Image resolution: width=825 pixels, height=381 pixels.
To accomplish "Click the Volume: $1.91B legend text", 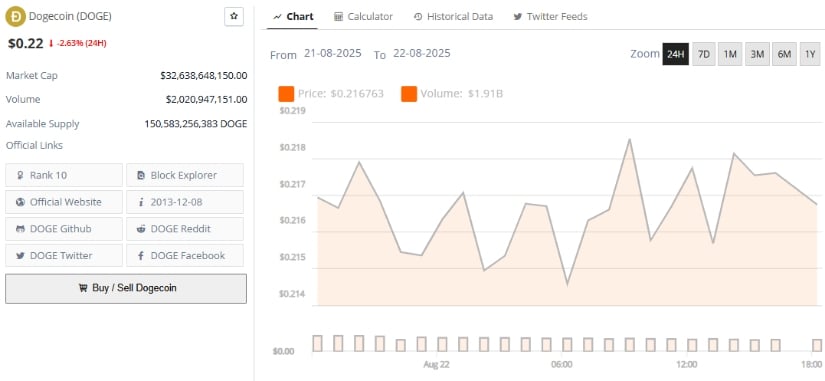I will 461,94.
